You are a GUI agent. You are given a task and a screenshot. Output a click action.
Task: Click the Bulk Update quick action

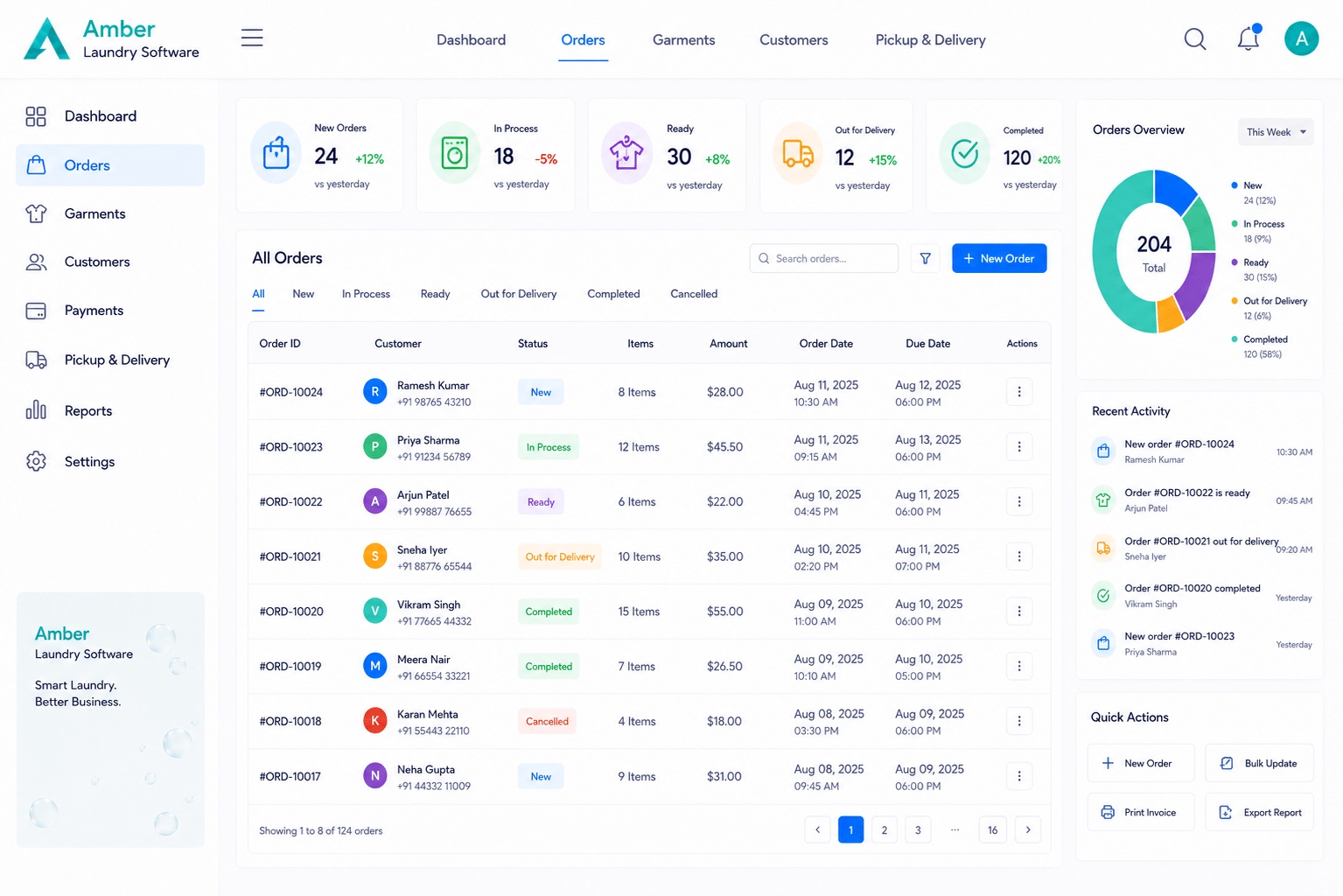(1259, 763)
